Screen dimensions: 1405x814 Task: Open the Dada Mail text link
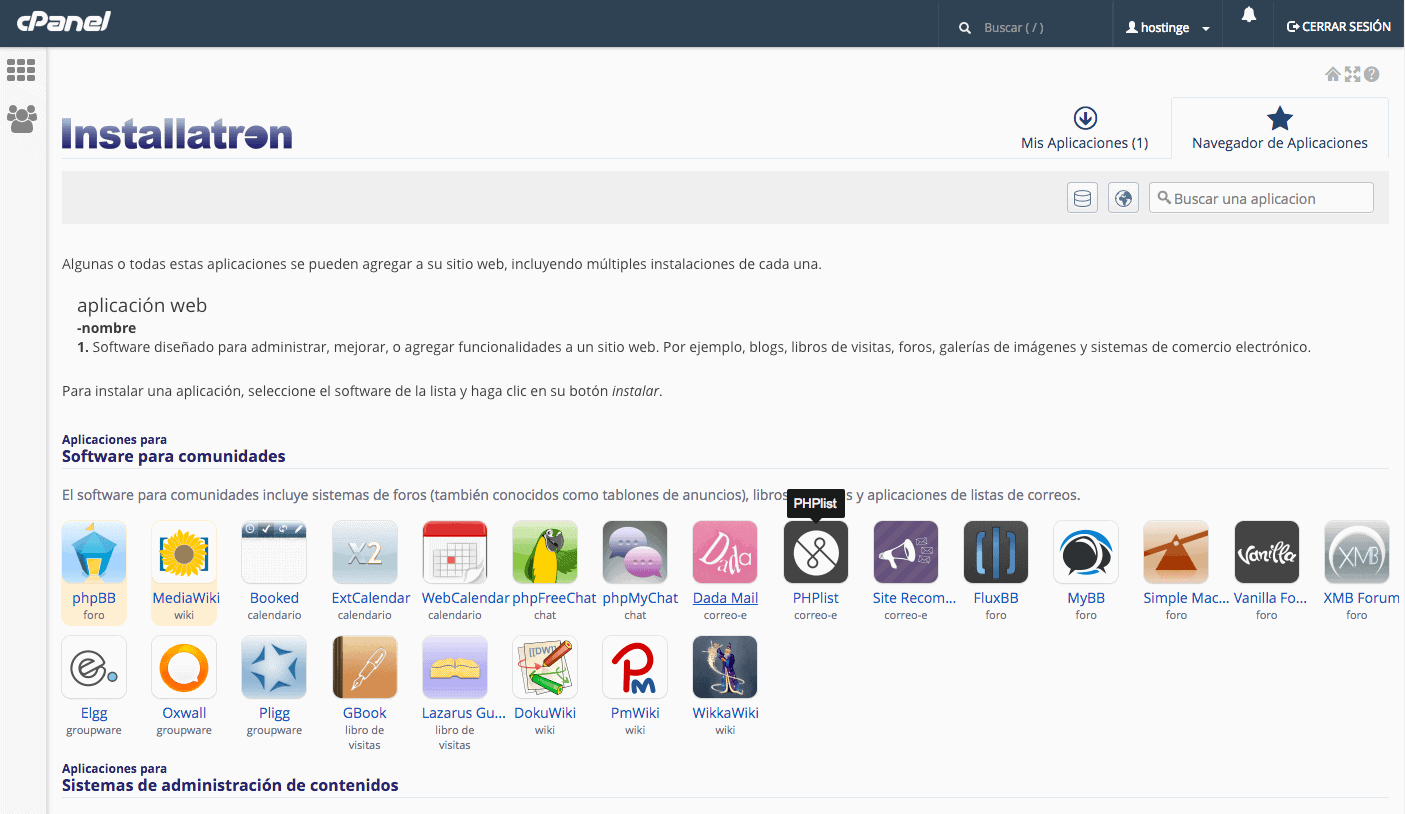pos(725,598)
